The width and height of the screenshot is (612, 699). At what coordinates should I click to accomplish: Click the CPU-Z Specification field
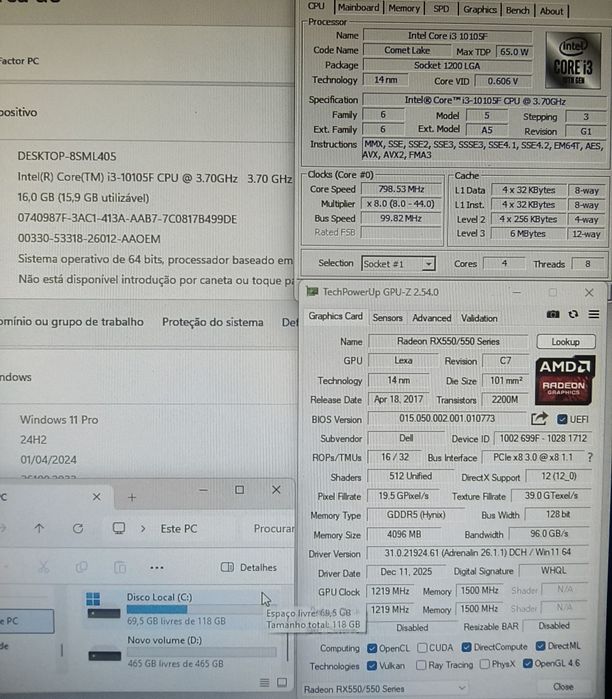(485, 101)
